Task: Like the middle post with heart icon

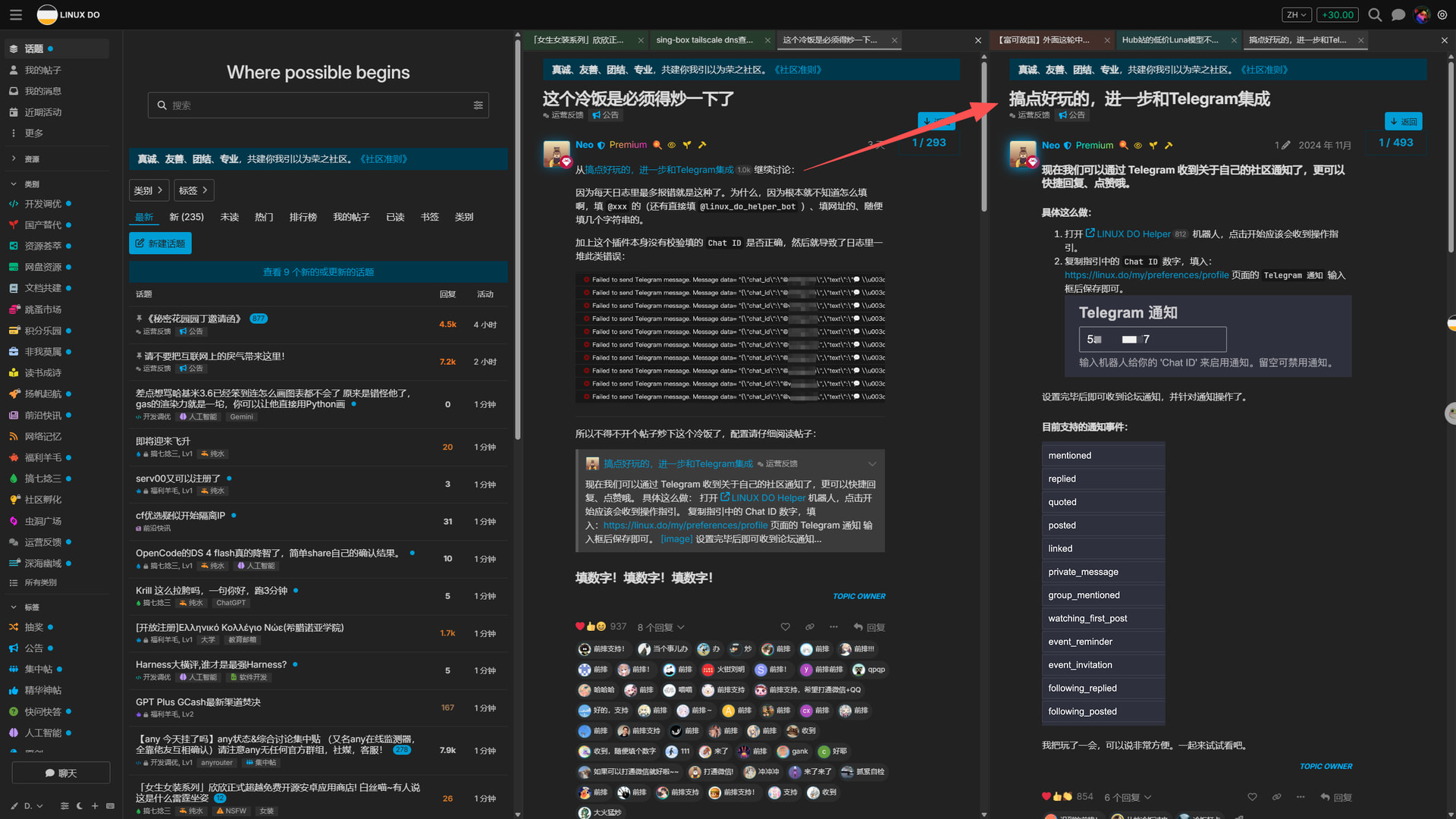Action: (x=786, y=627)
